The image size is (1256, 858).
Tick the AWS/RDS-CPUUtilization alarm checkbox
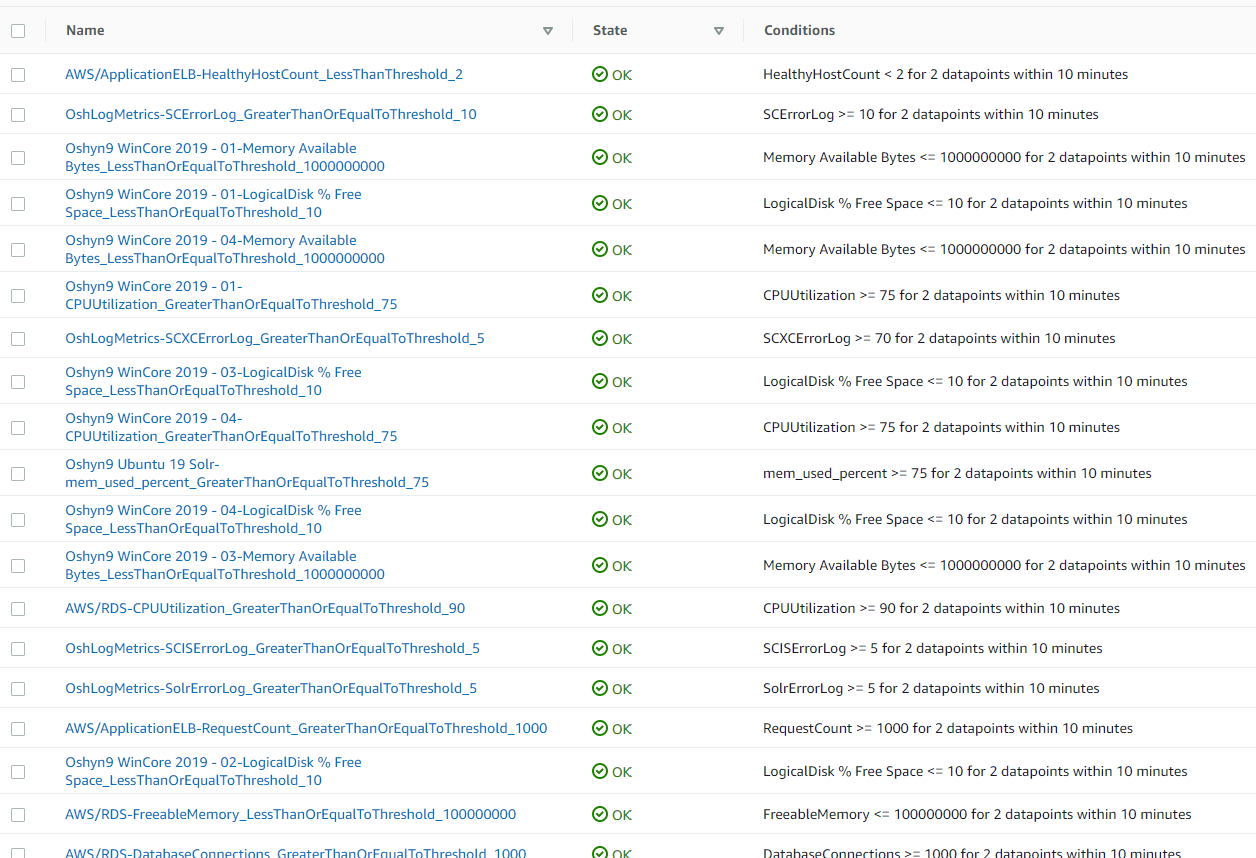pyautogui.click(x=18, y=609)
